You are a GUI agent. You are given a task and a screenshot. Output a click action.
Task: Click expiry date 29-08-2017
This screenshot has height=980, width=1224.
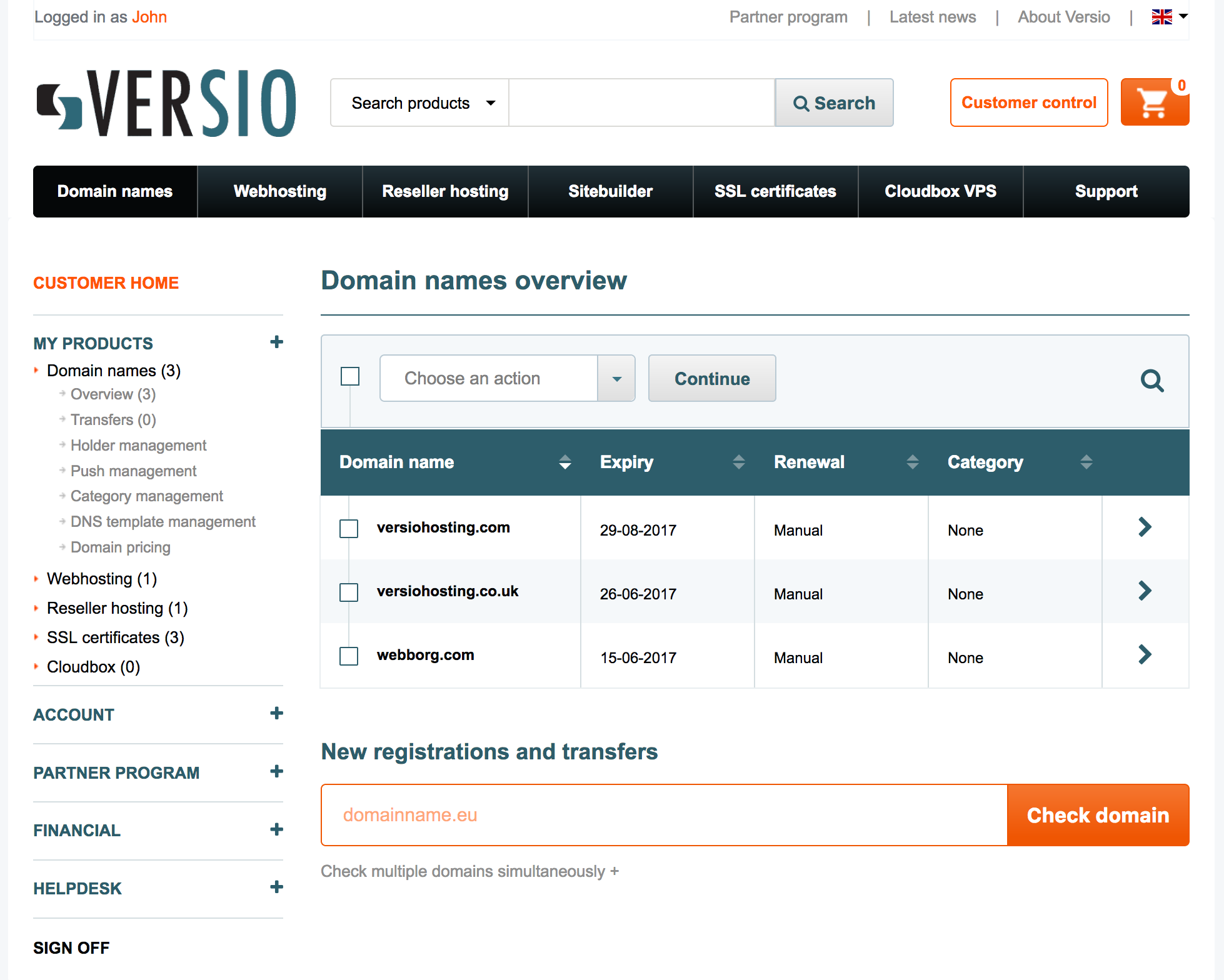tap(638, 531)
